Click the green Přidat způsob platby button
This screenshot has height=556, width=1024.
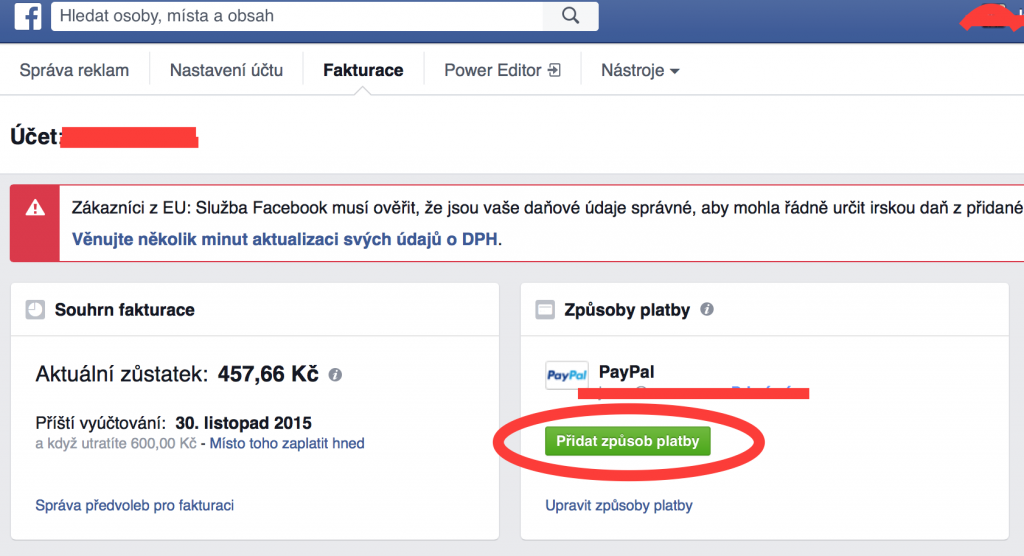point(628,441)
